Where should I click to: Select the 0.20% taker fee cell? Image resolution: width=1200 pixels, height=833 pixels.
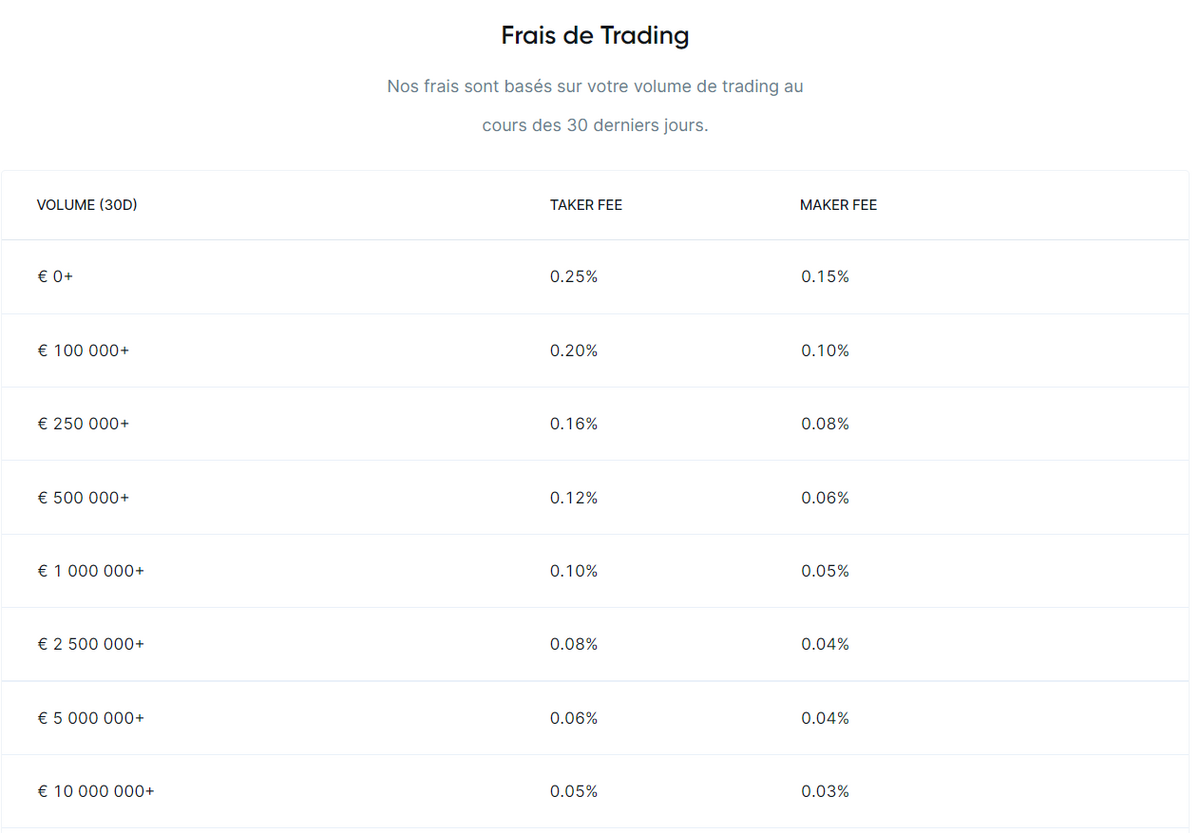[574, 351]
